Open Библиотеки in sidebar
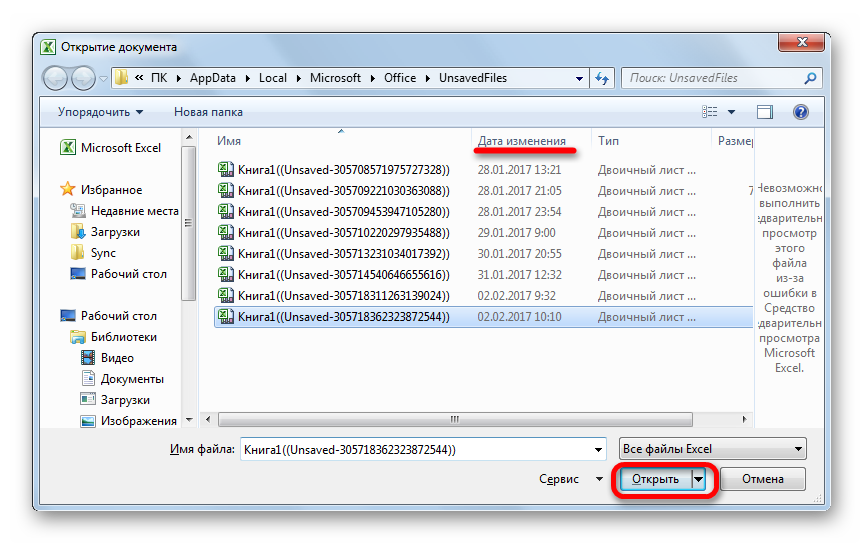 (114, 337)
